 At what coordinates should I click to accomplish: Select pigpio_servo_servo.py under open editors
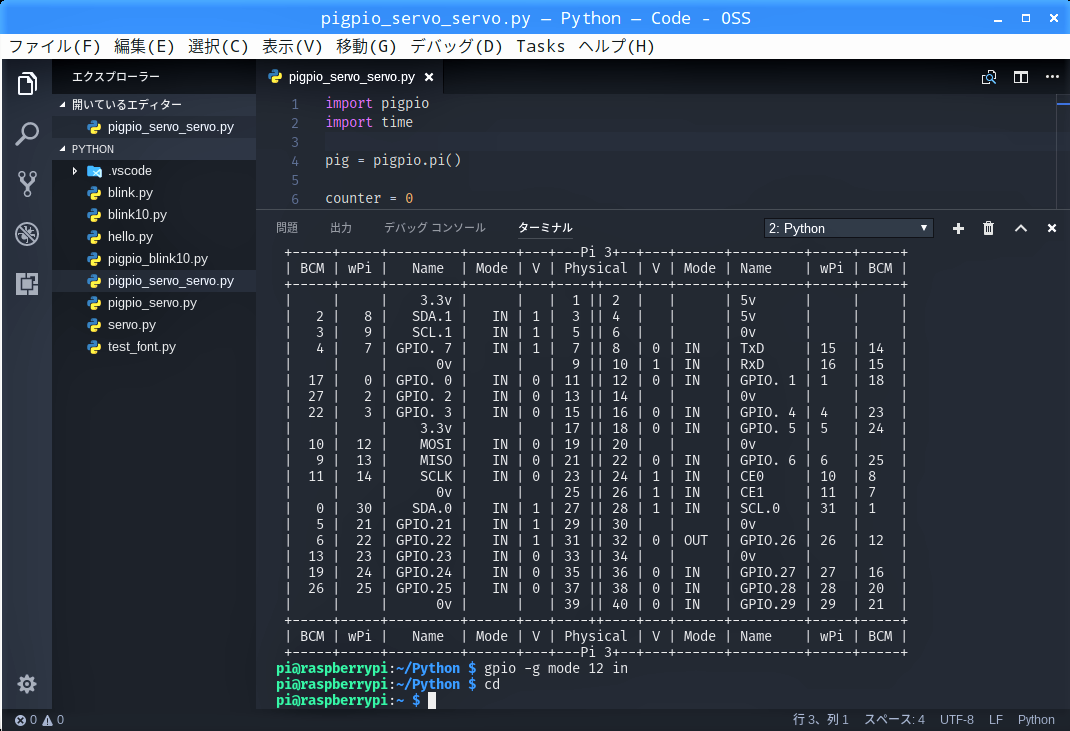154,127
